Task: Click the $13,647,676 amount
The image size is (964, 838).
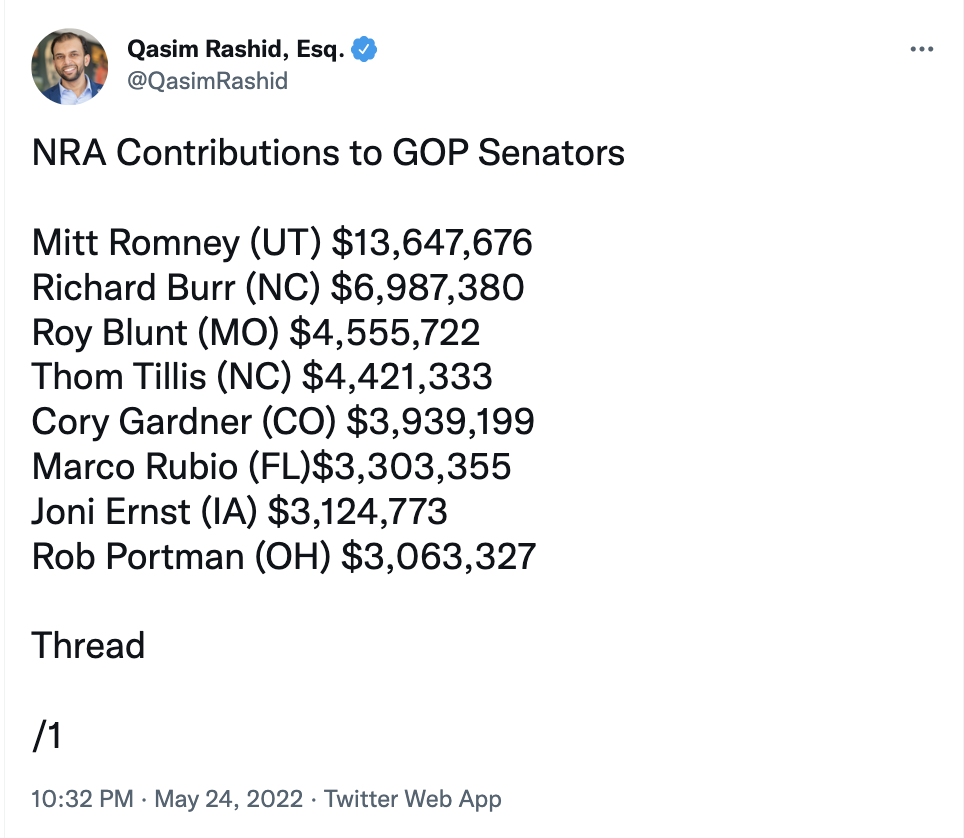Action: (432, 243)
